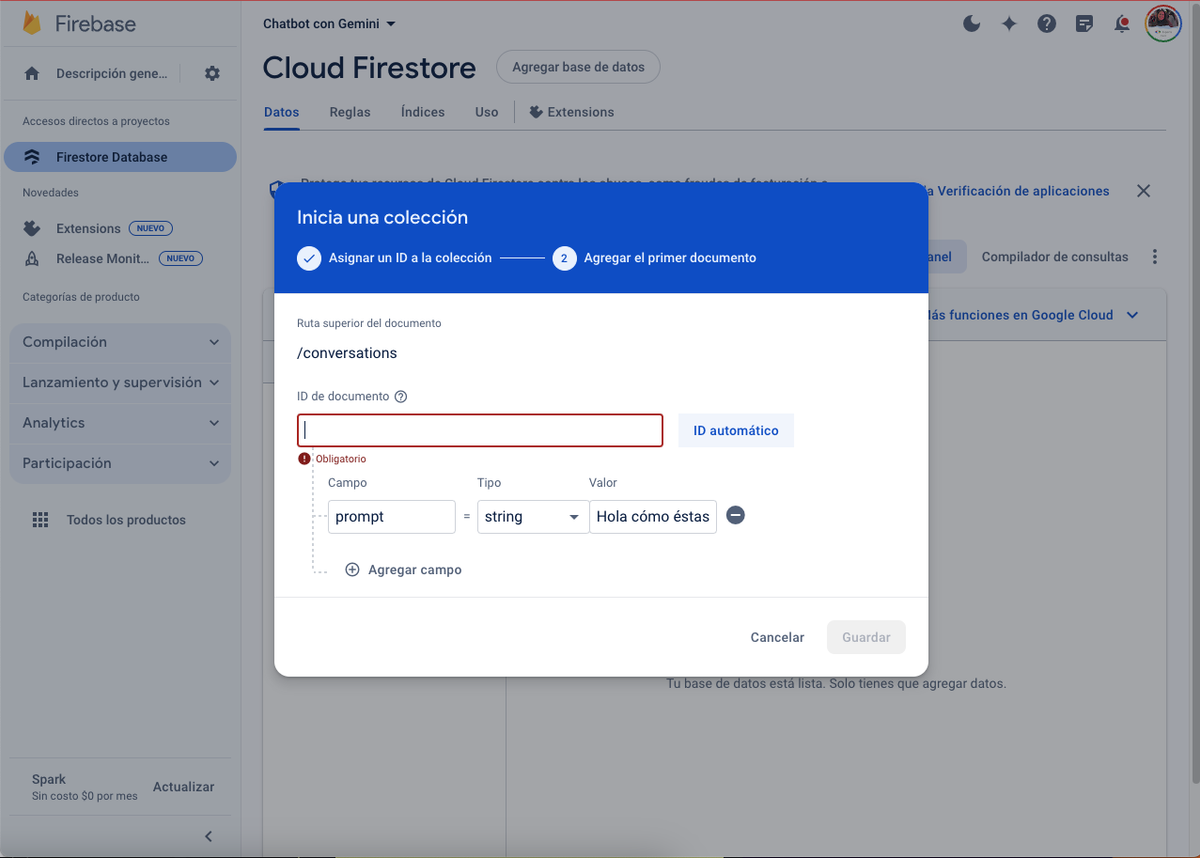Click the /conversations path text
The image size is (1200, 858).
click(347, 353)
